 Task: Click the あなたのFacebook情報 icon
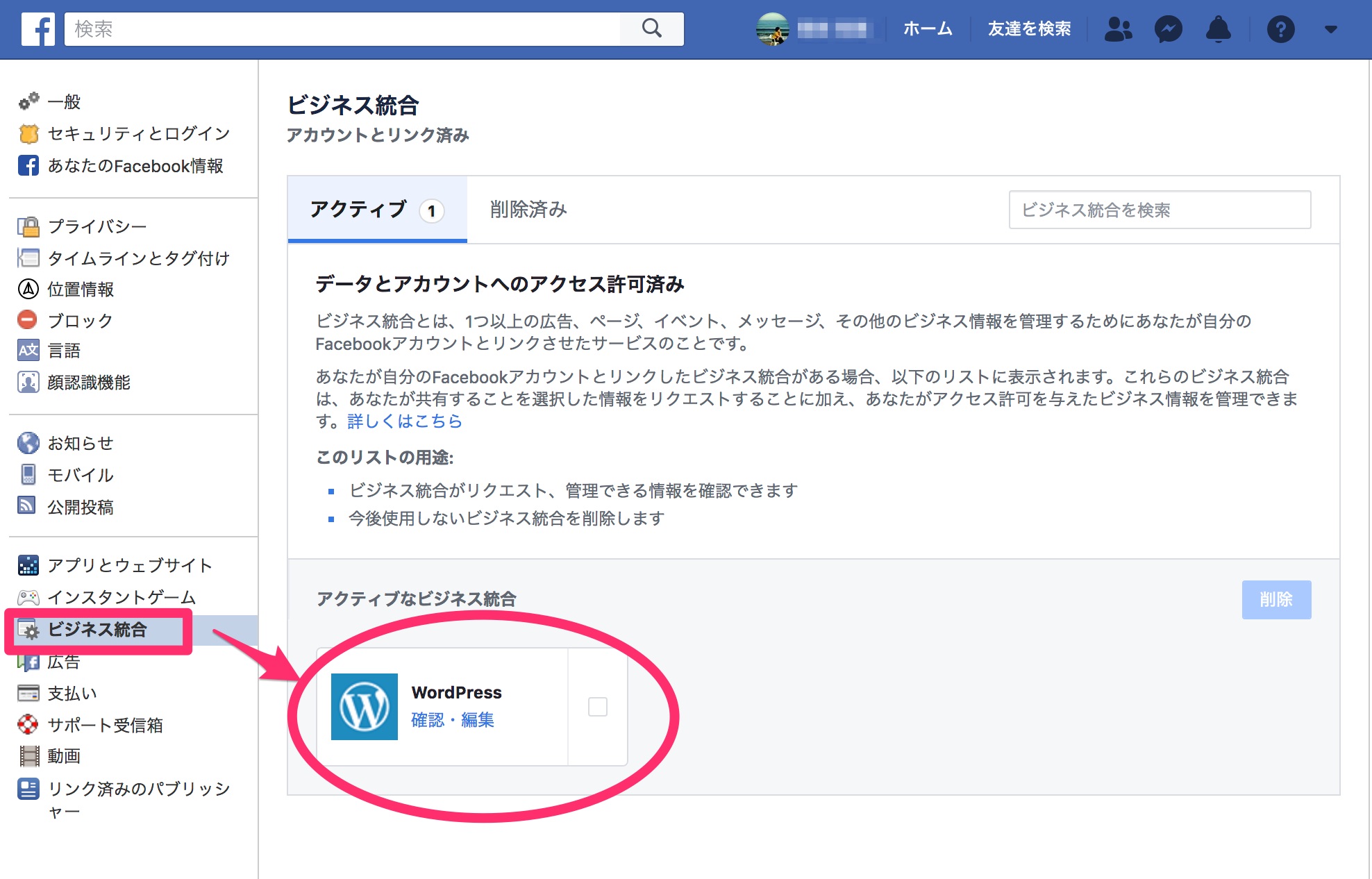[28, 165]
